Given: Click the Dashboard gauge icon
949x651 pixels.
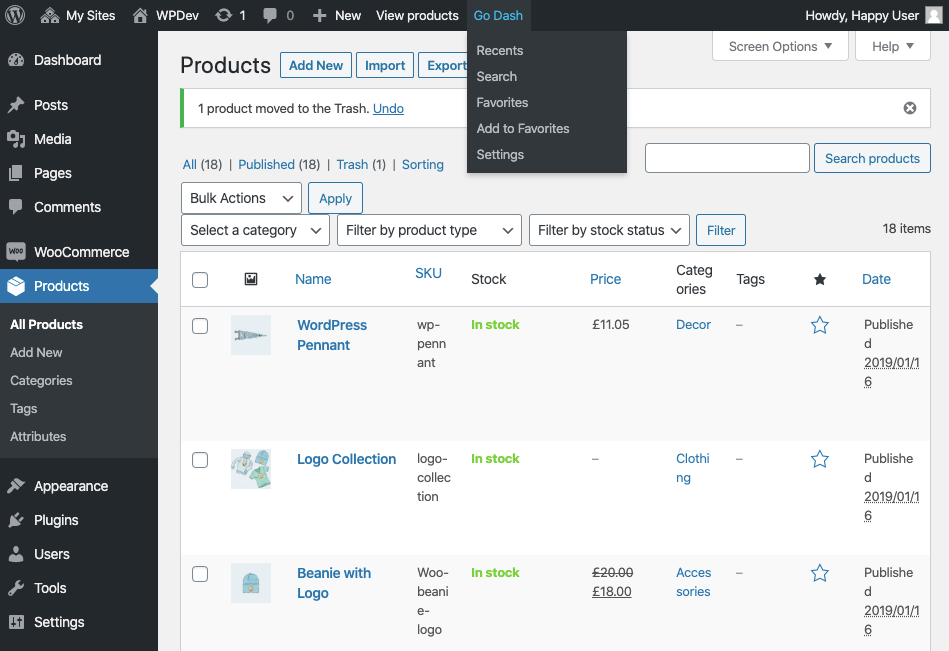Looking at the screenshot, I should [16, 60].
